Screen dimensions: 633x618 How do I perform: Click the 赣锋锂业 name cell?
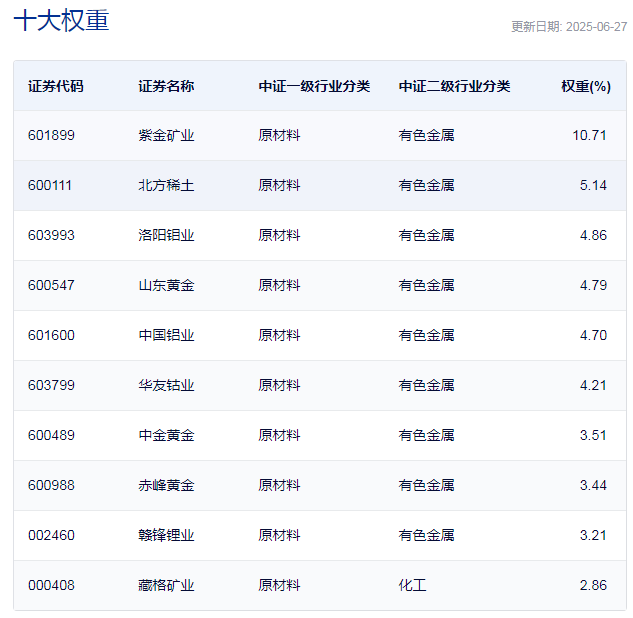tap(166, 535)
